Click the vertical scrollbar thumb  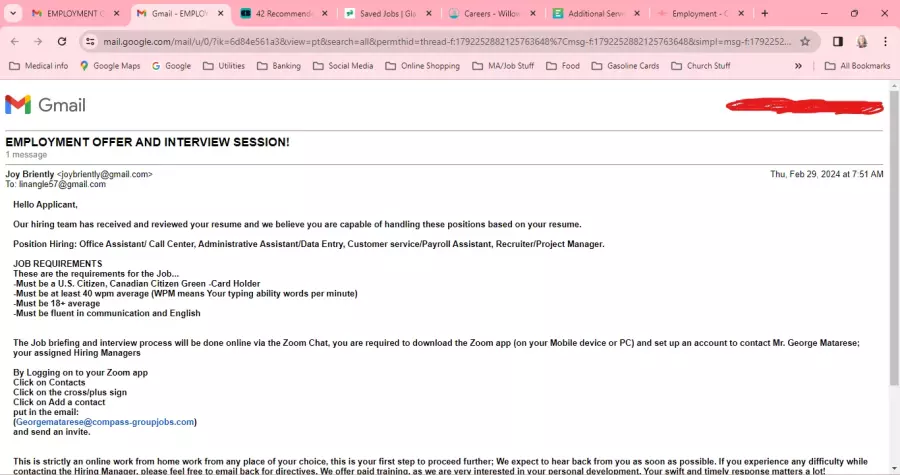pos(894,238)
